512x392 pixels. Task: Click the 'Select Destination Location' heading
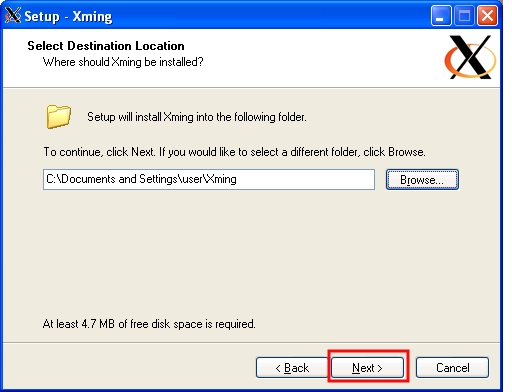click(x=106, y=46)
